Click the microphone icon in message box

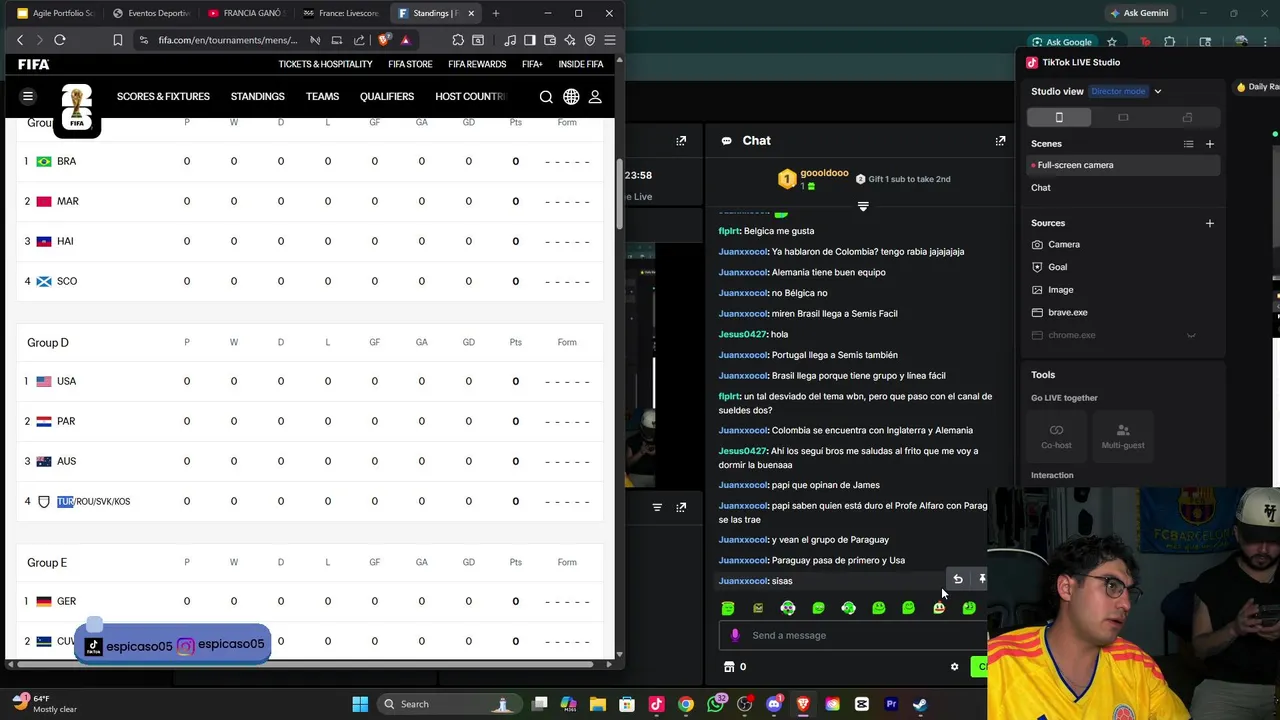click(735, 635)
